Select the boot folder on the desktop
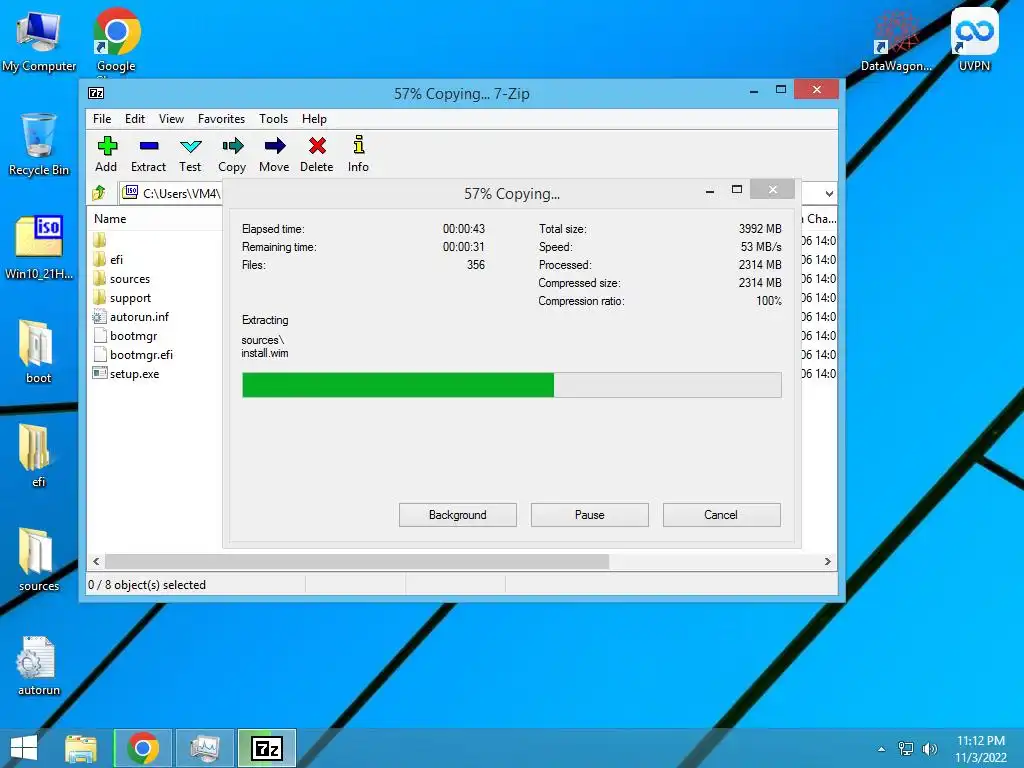This screenshot has height=768, width=1024. [39, 351]
